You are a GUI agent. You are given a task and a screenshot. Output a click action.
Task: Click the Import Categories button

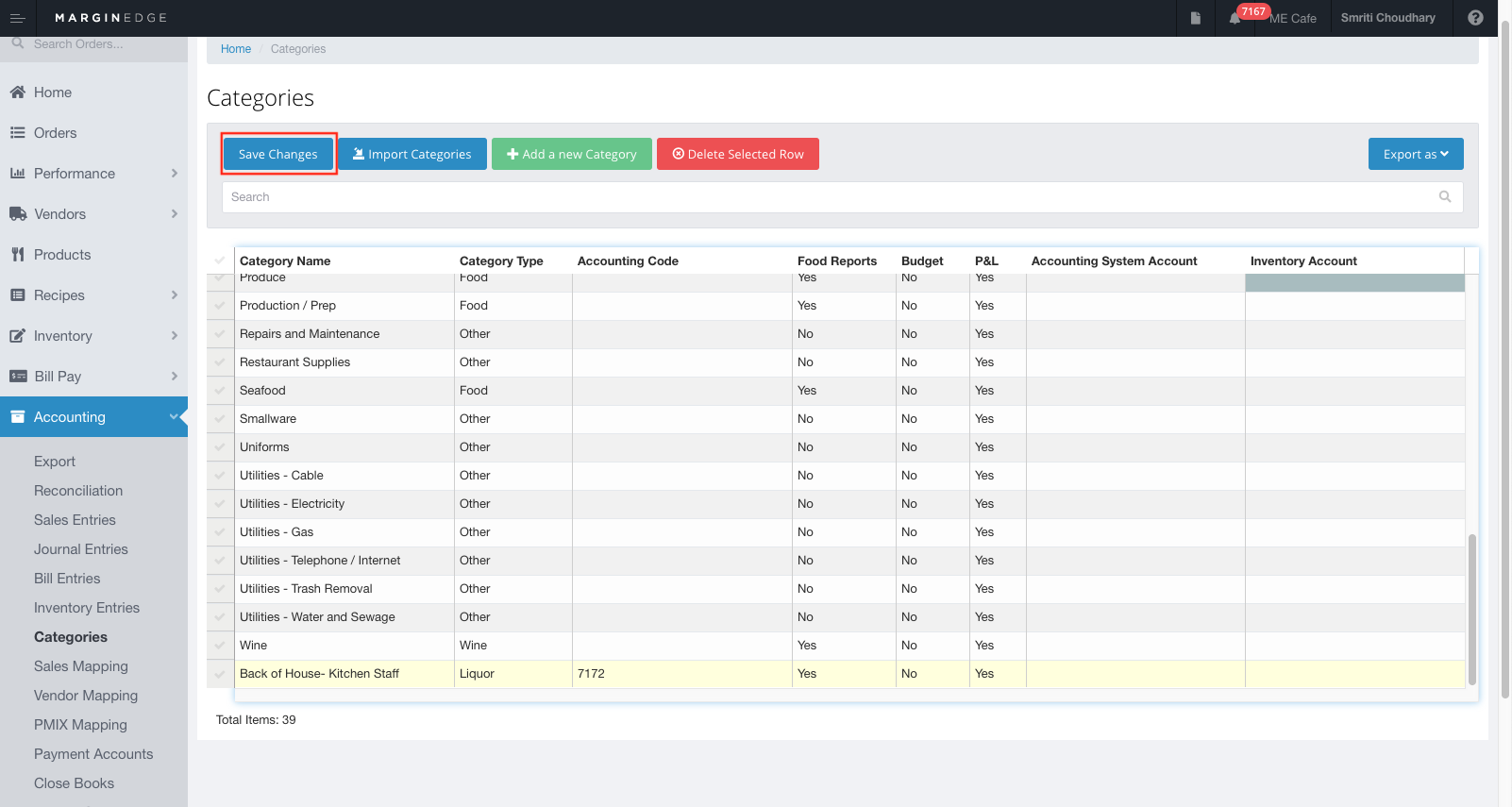412,154
